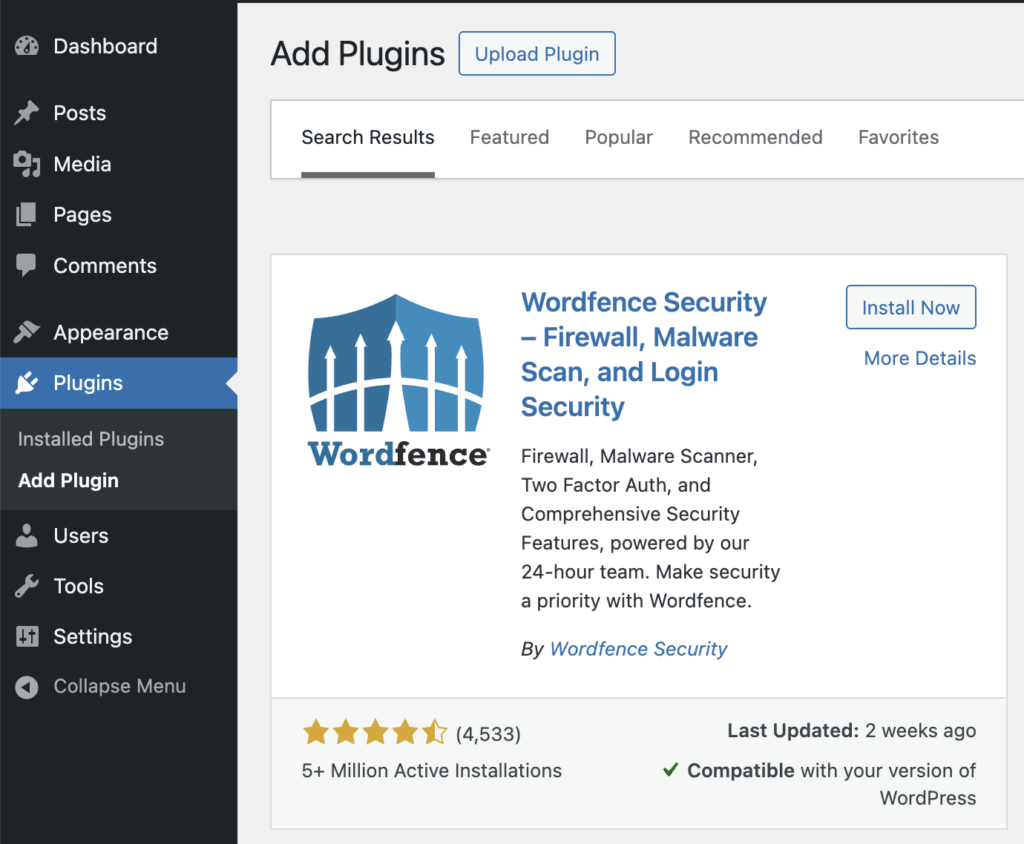
Task: Select the Plugins plug icon
Action: pos(24,382)
